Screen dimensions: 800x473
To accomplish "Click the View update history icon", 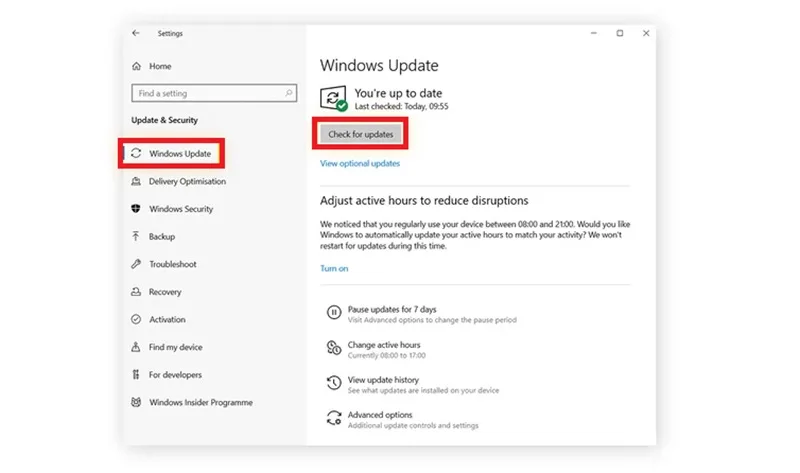I will (x=334, y=383).
